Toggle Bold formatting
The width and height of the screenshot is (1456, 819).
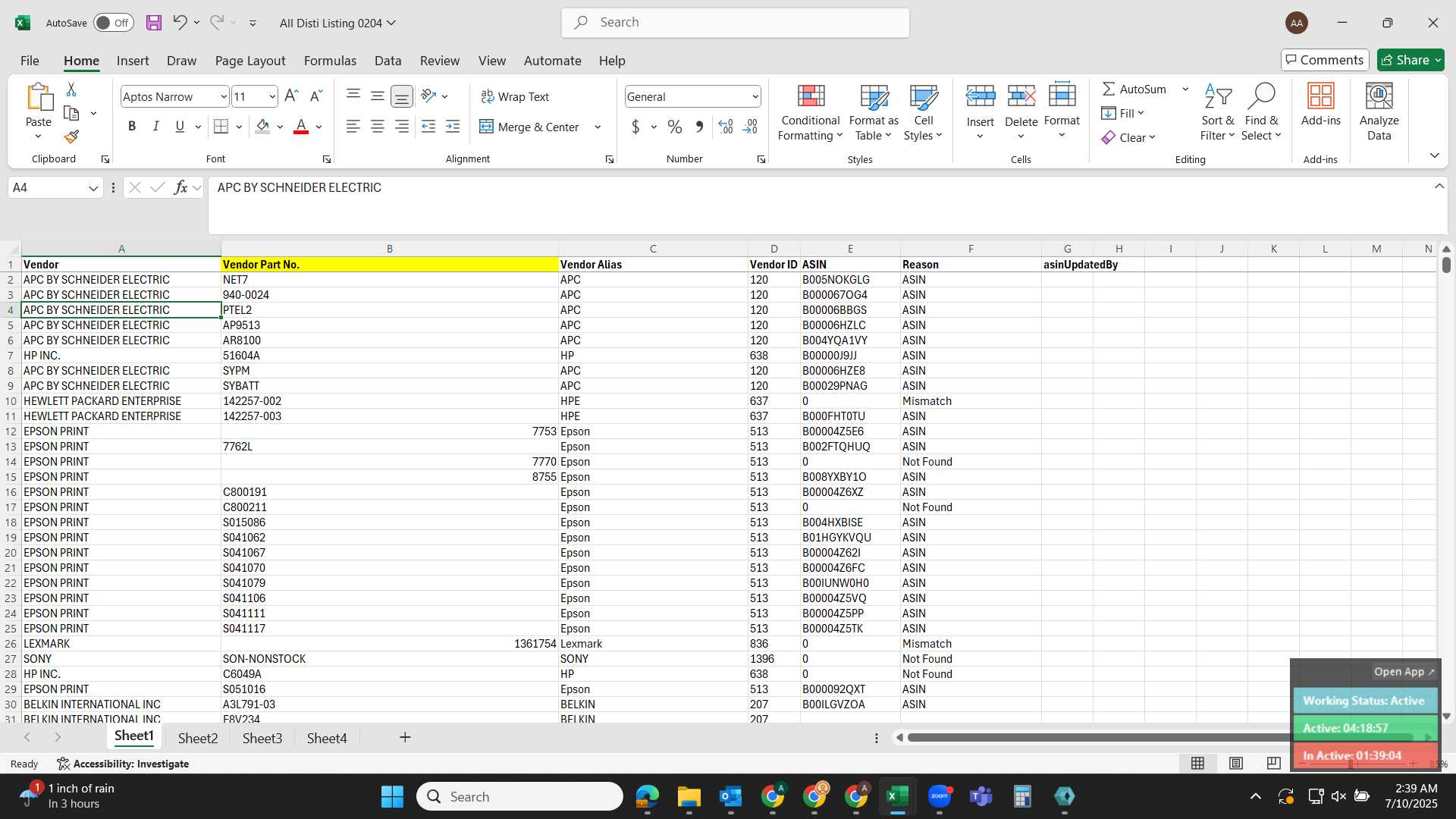pyautogui.click(x=132, y=127)
